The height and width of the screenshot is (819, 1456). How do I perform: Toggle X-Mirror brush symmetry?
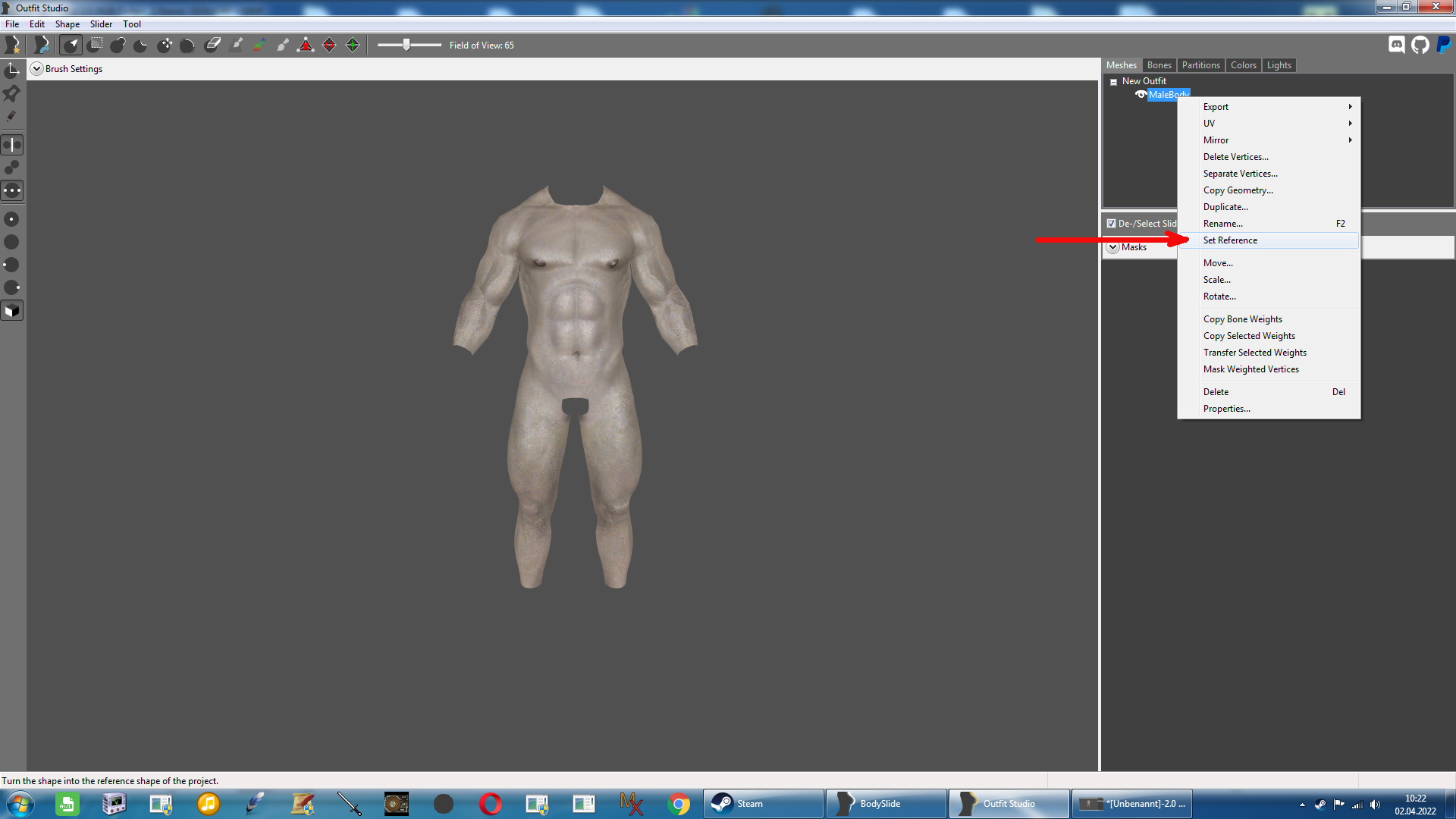tap(12, 145)
